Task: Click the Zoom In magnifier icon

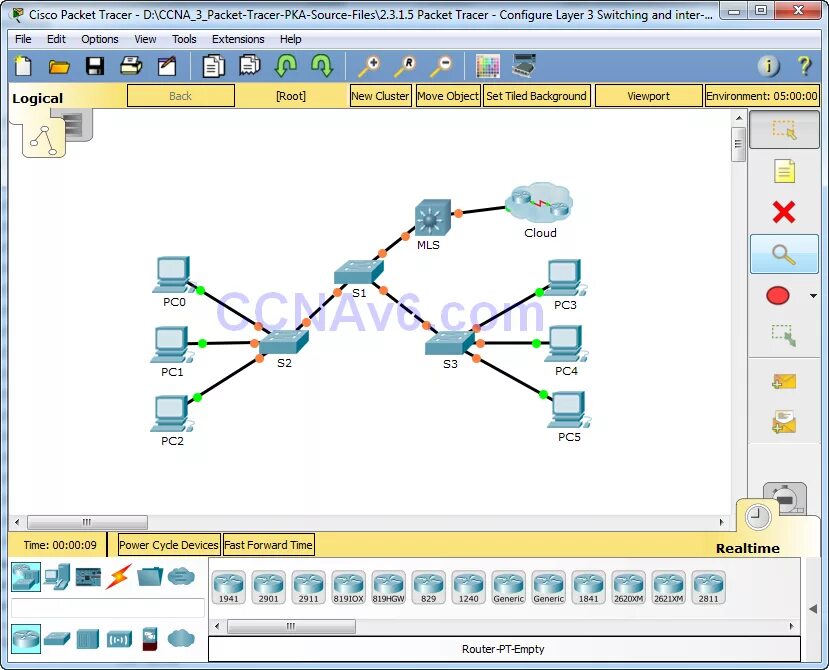Action: coord(369,67)
